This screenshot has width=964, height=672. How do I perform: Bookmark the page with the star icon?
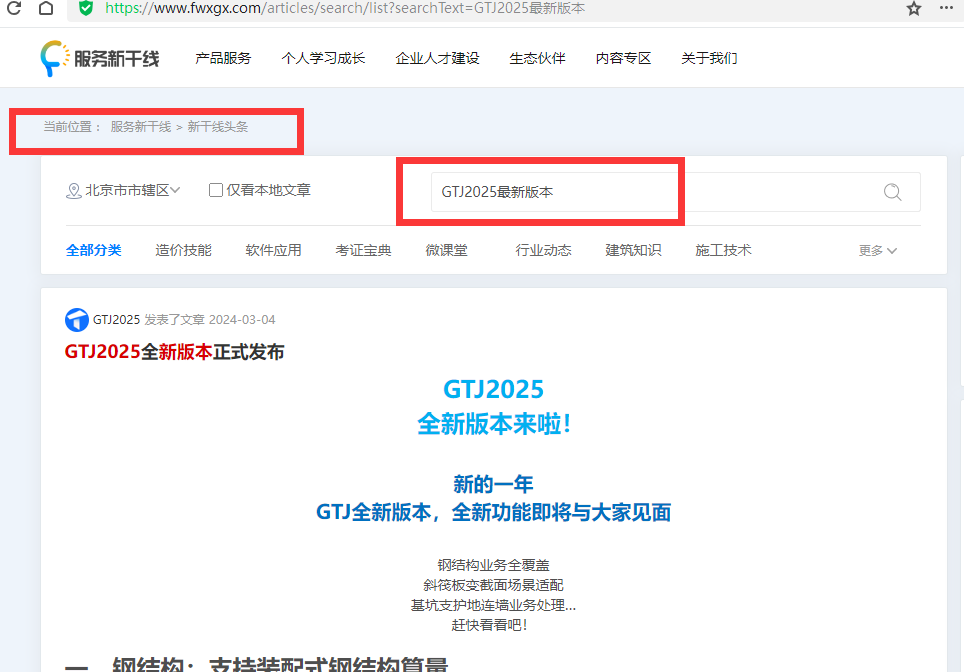point(914,8)
